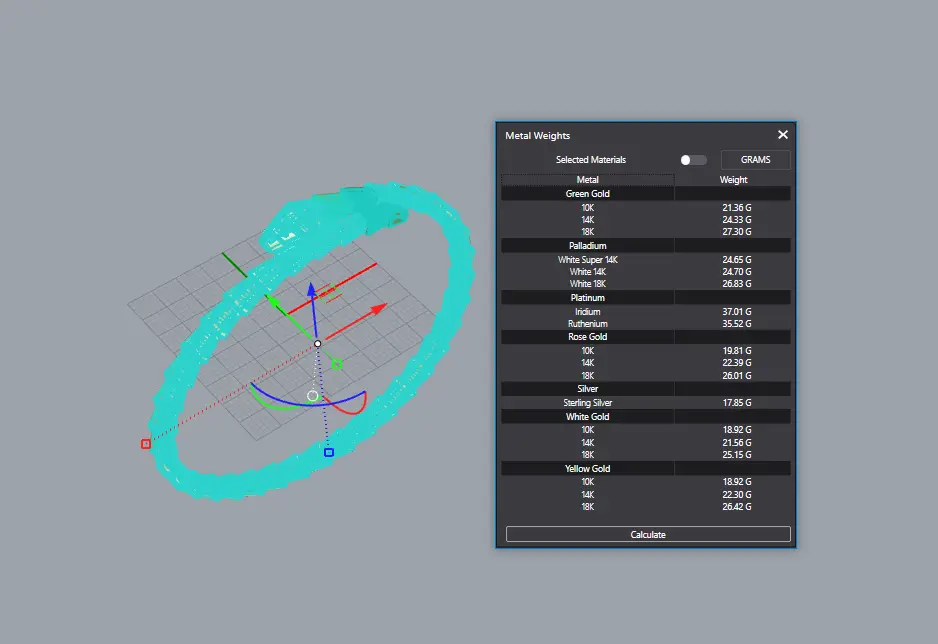Viewport: 938px width, 644px height.
Task: Click the blue Z-axis move arrow
Action: (x=312, y=290)
